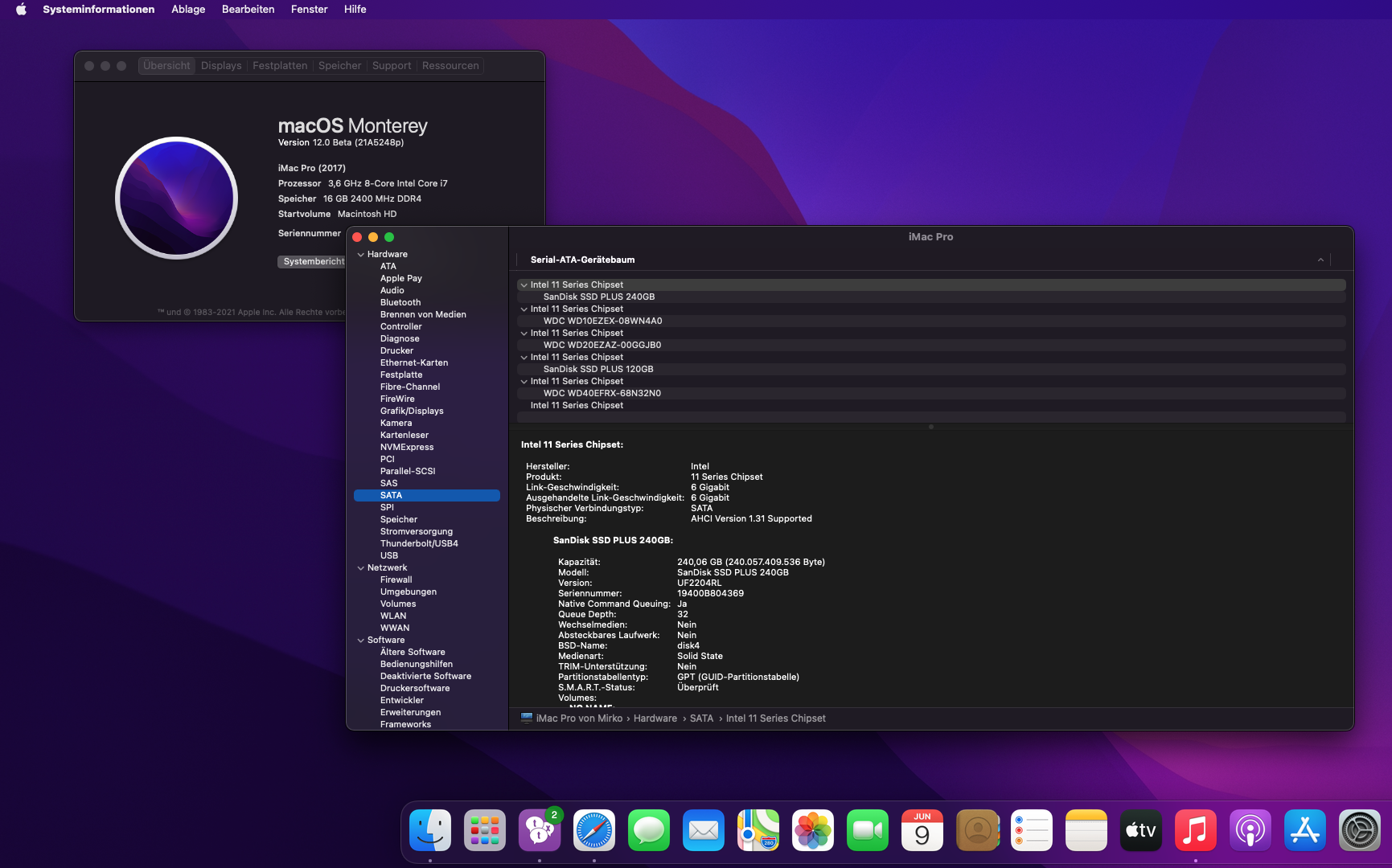
Task: Switch to the Displays tab
Action: tap(221, 66)
